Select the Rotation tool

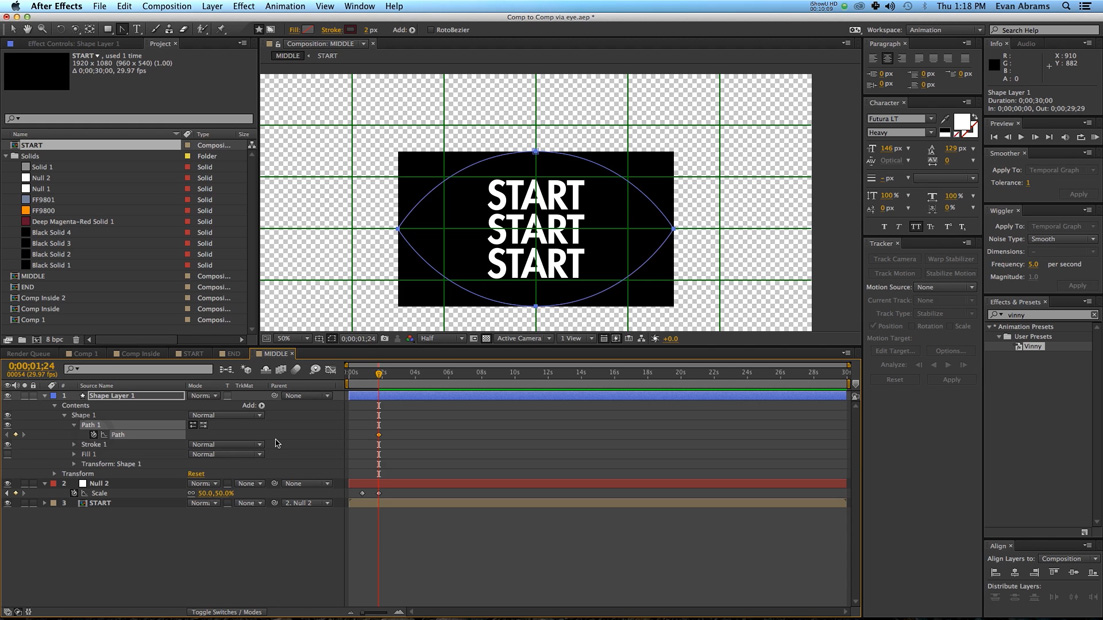click(60, 30)
